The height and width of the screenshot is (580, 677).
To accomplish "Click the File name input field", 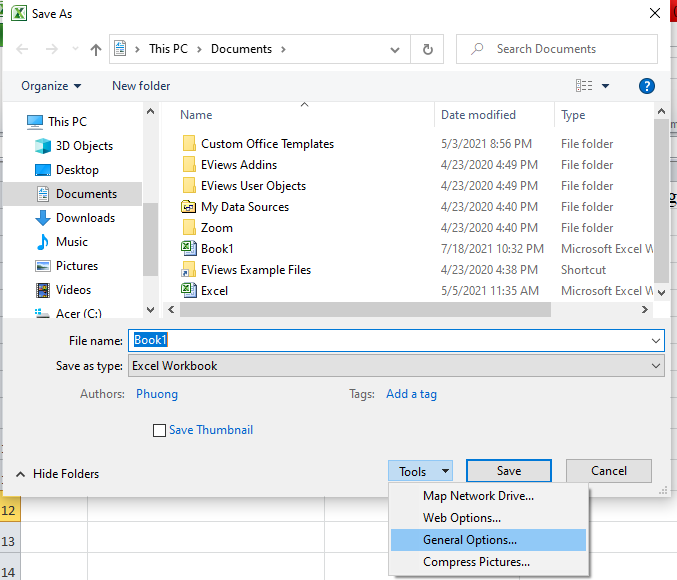I will pos(396,341).
